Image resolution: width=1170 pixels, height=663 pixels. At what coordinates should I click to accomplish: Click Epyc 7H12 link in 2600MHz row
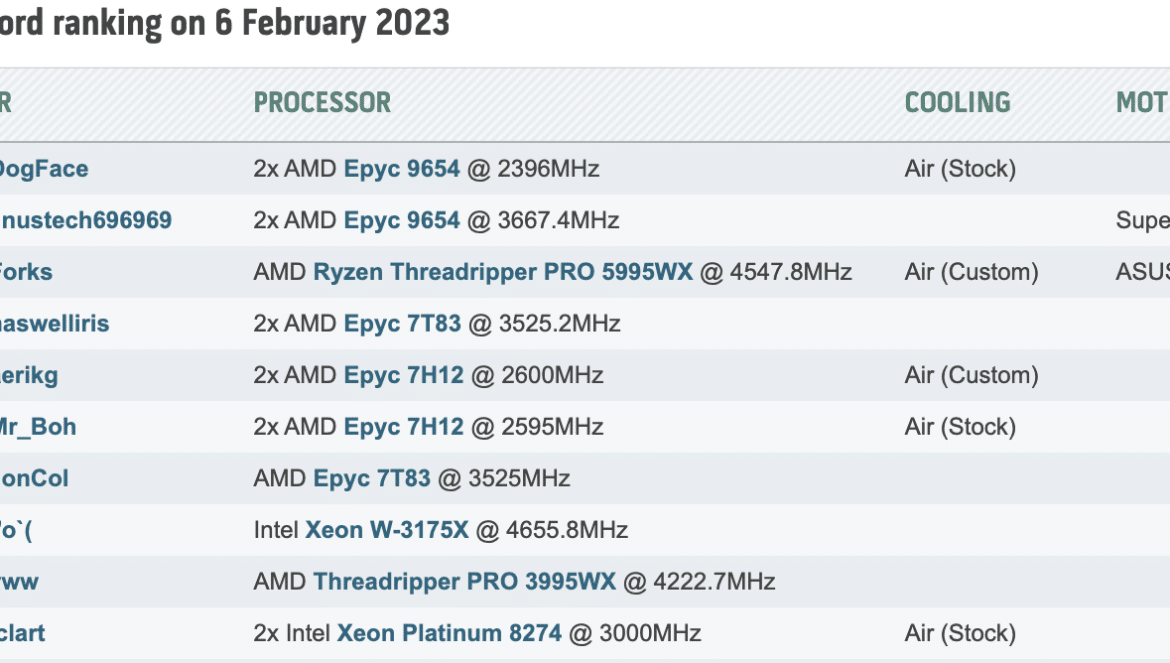pyautogui.click(x=404, y=375)
